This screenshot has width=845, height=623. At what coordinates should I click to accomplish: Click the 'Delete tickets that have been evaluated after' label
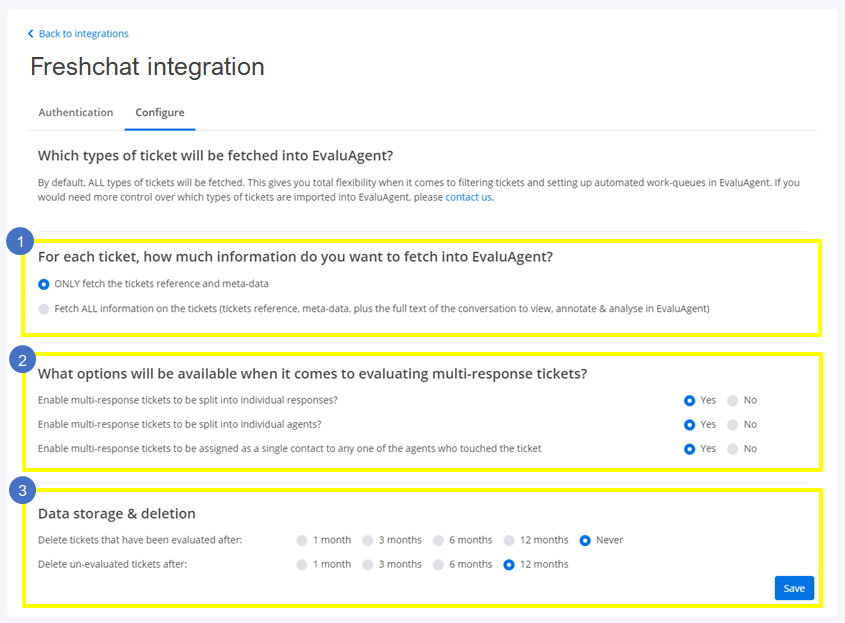140,540
